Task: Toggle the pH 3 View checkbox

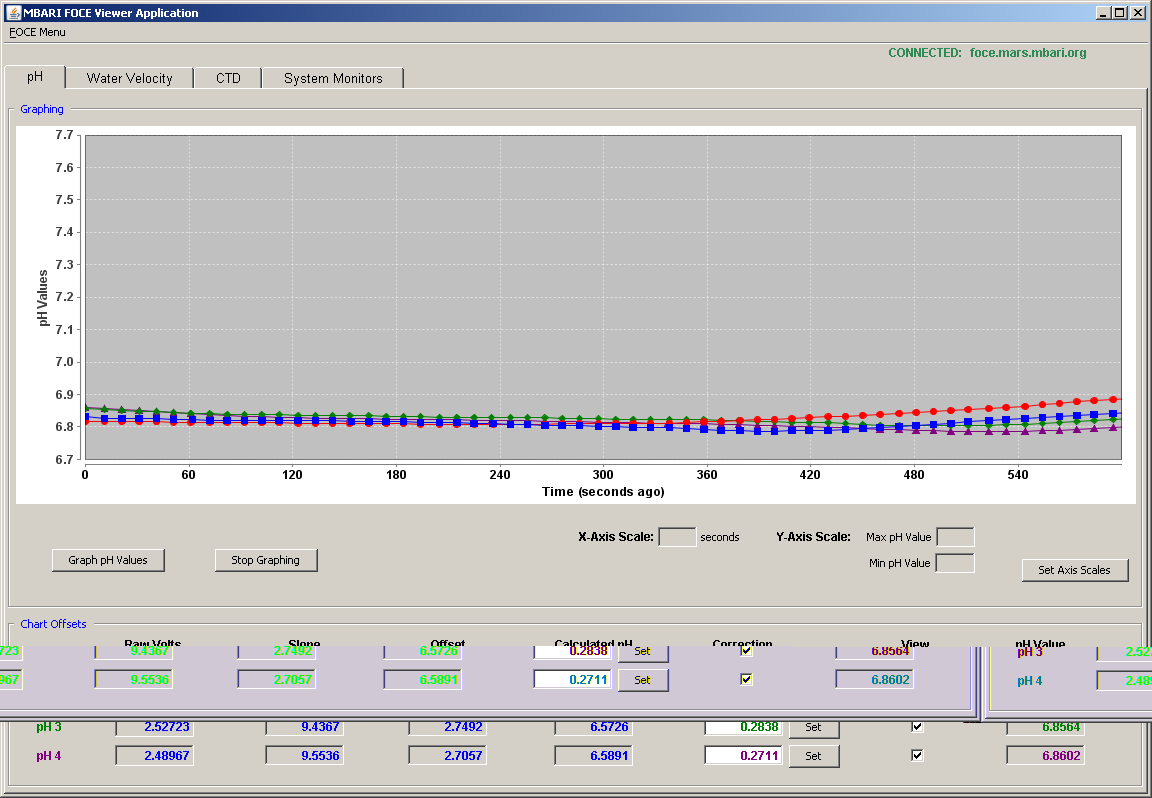Action: (x=917, y=727)
